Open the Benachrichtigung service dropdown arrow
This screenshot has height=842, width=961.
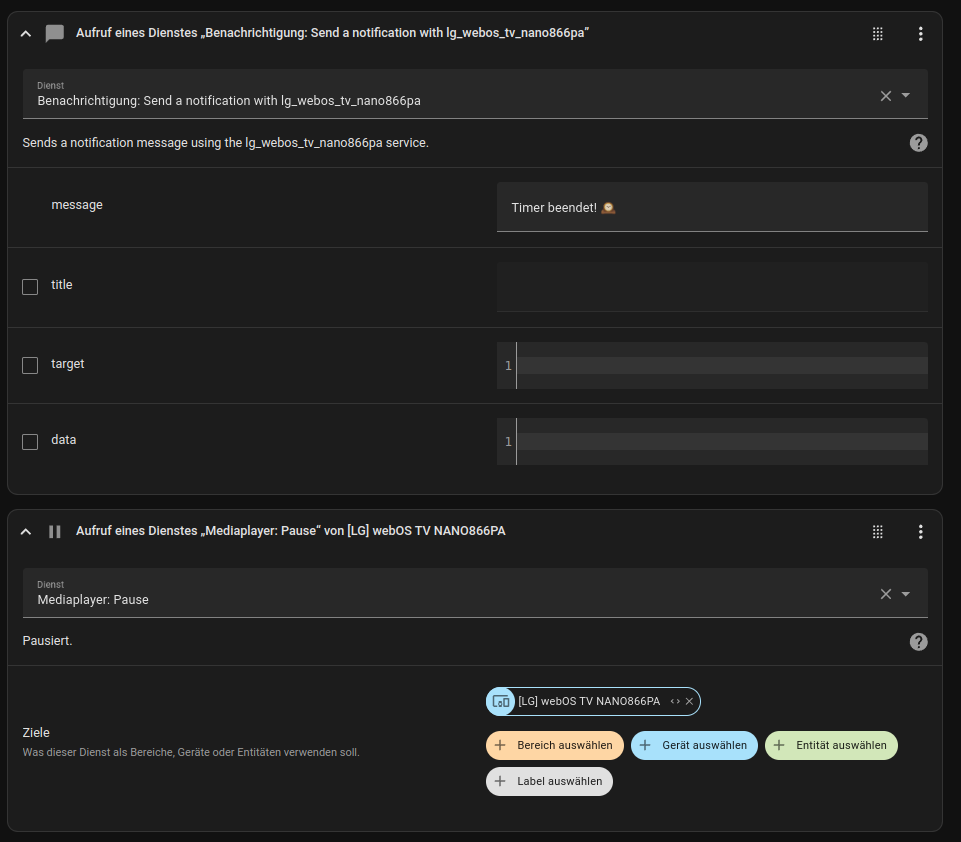(x=906, y=96)
